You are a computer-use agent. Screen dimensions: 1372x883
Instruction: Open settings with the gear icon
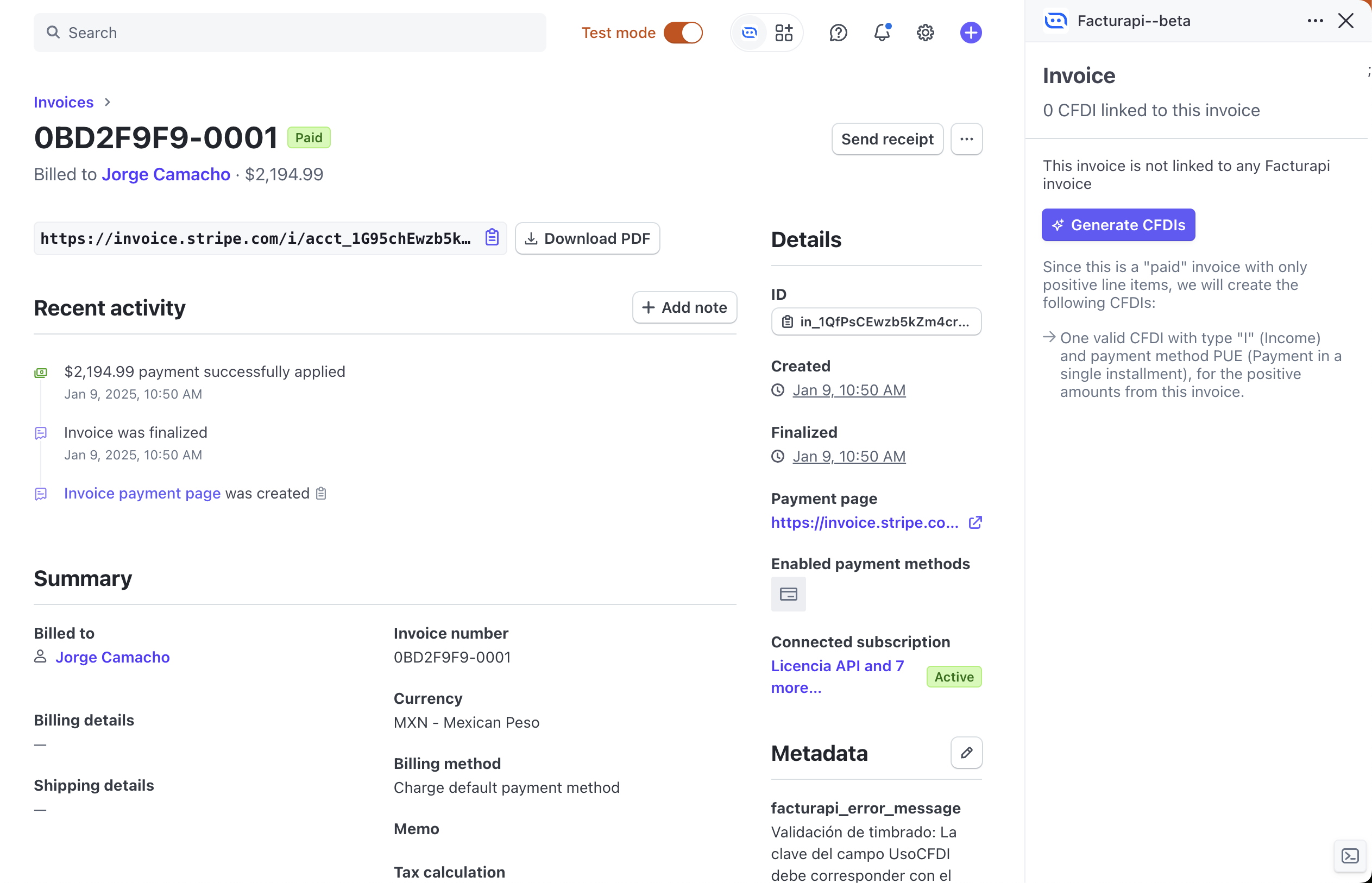tap(924, 33)
